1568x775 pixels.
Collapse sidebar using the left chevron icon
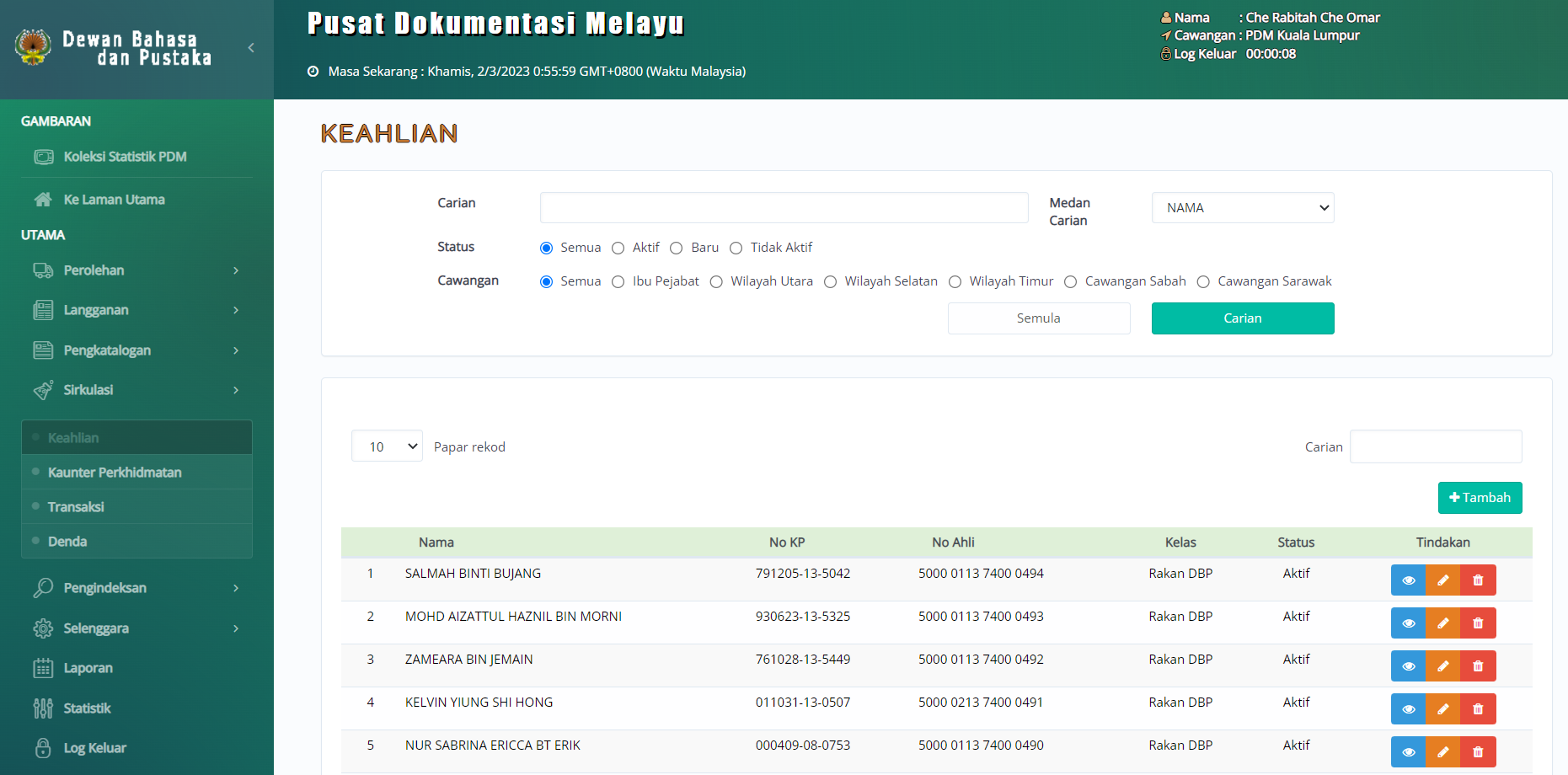[251, 48]
